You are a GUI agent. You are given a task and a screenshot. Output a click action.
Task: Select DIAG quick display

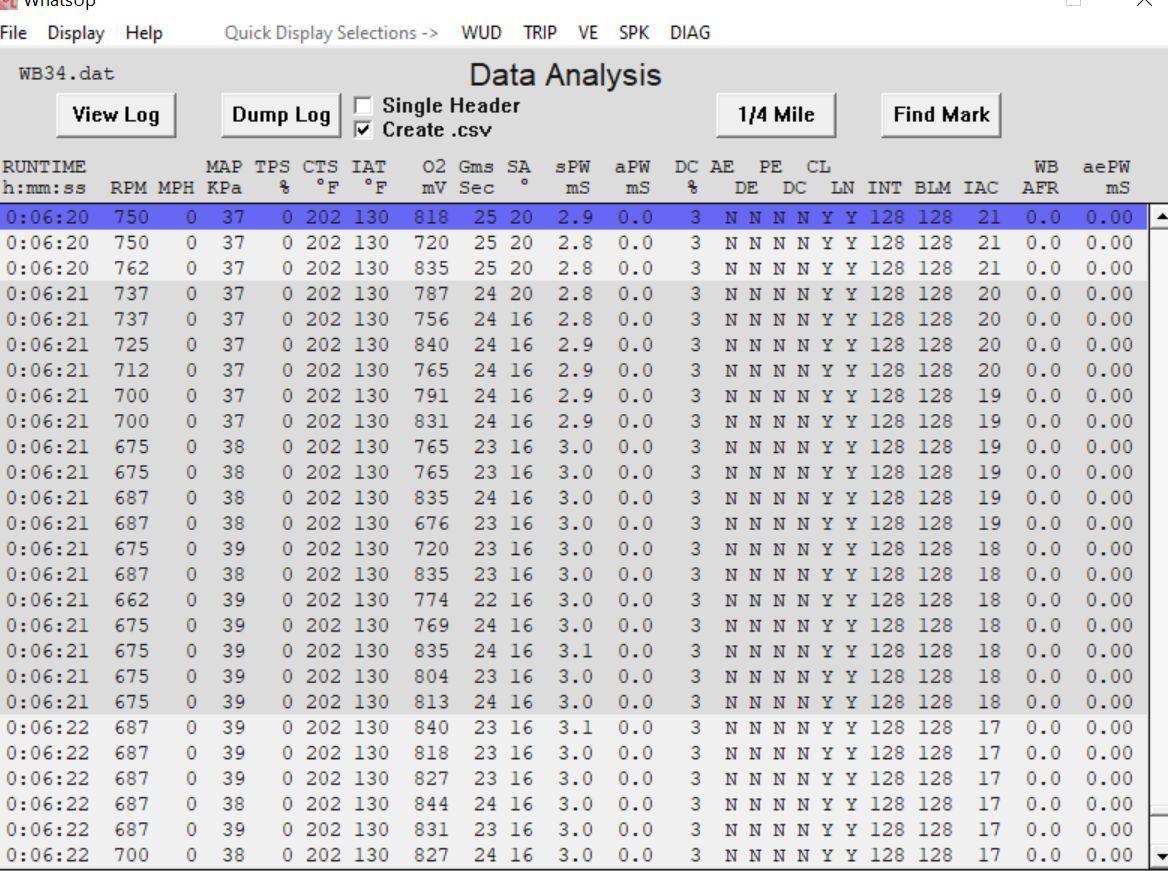(x=690, y=33)
